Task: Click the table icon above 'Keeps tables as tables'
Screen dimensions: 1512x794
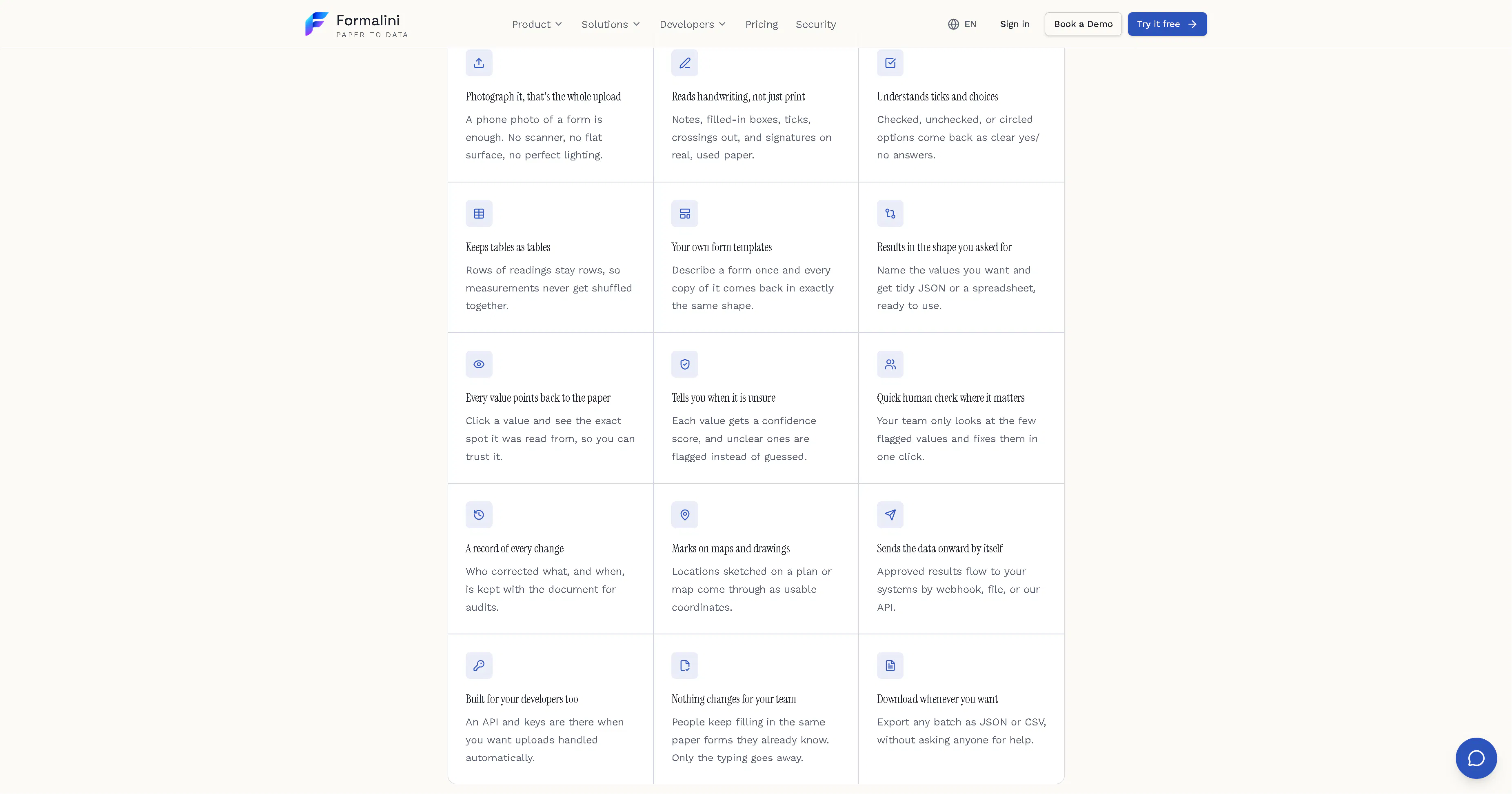Action: point(479,214)
